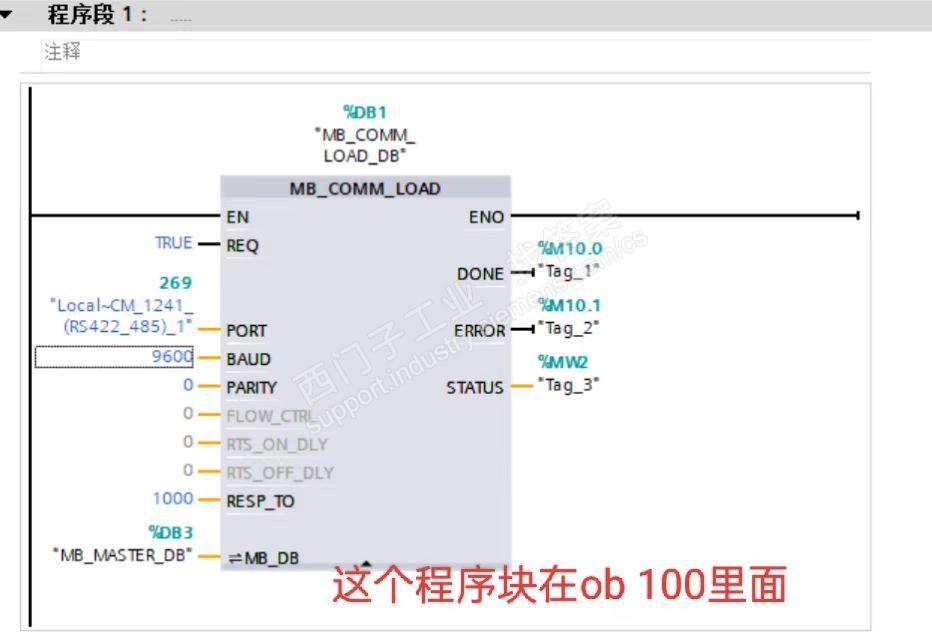Select the %MW2 address
The image size is (932, 632).
[x=562, y=362]
